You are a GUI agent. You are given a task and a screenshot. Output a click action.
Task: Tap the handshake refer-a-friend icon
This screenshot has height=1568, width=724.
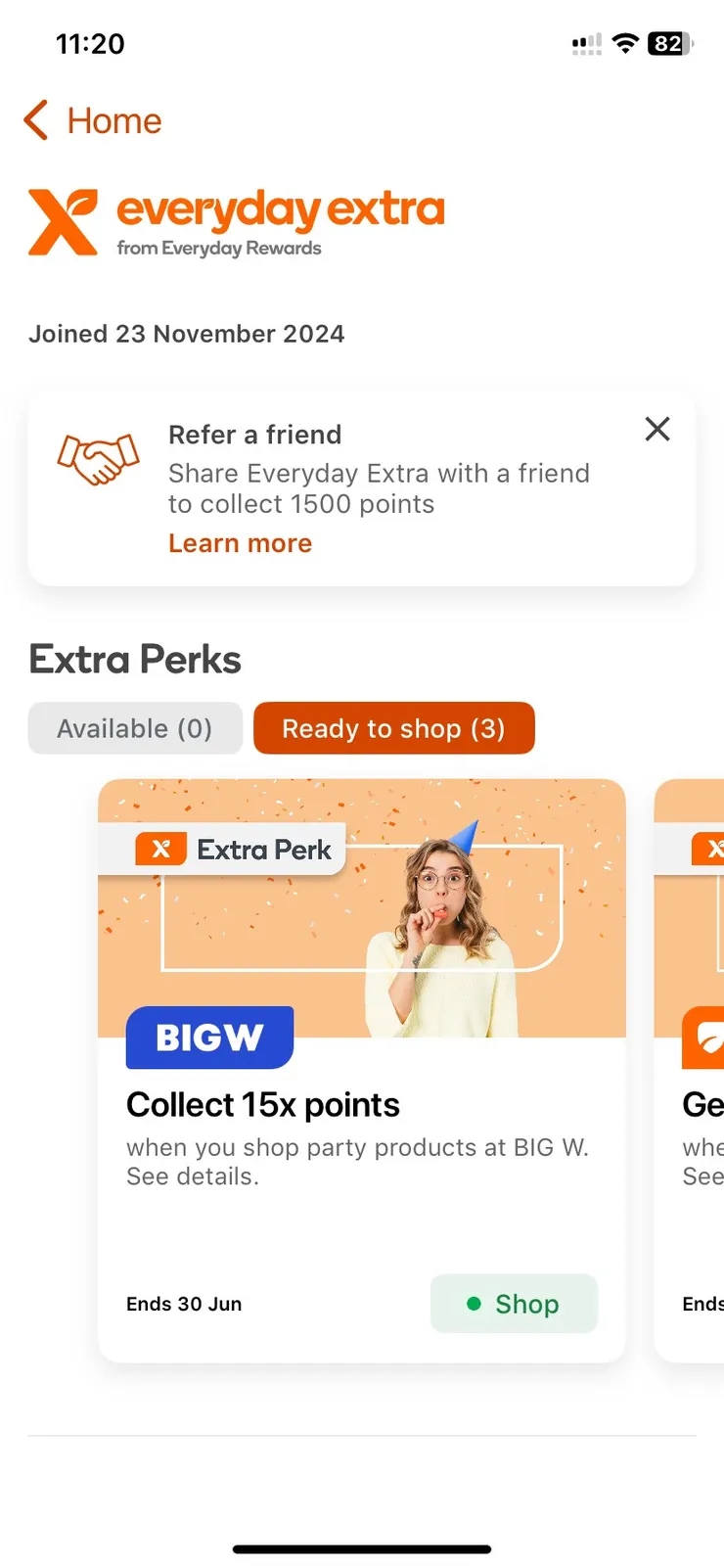99,459
